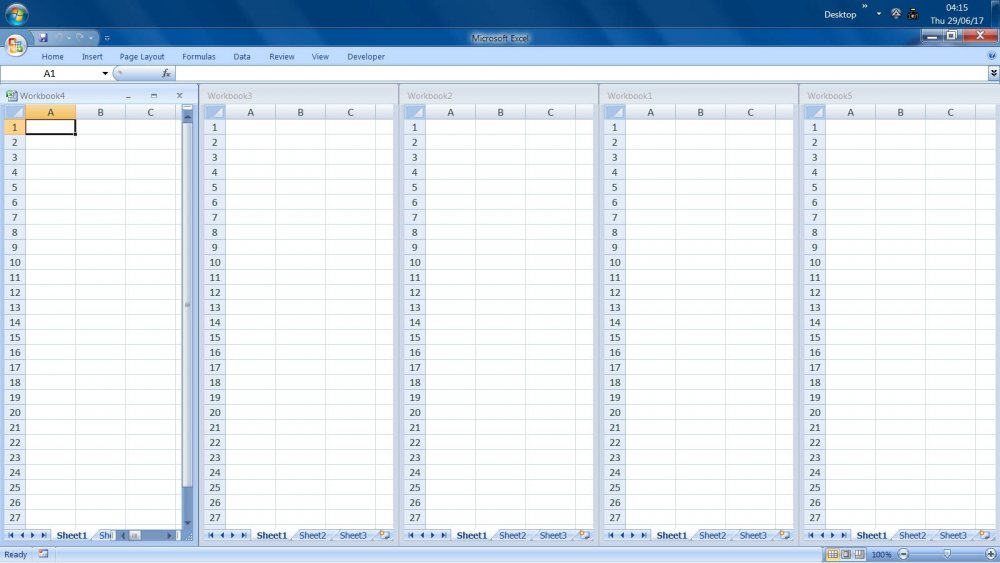Open the Insert ribbon tab
The width and height of the screenshot is (1000, 563).
point(92,57)
